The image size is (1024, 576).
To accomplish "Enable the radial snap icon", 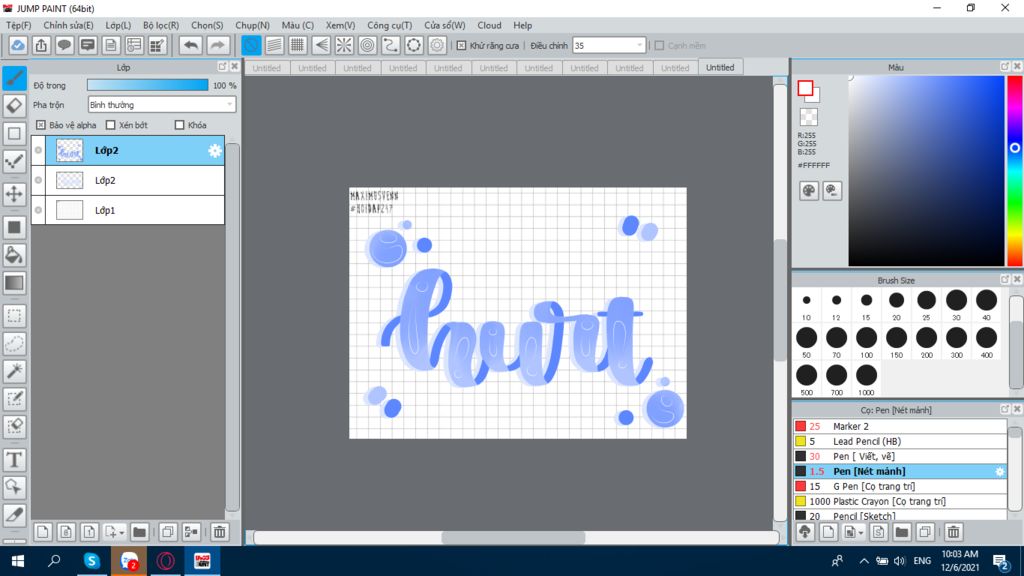I will coord(344,45).
